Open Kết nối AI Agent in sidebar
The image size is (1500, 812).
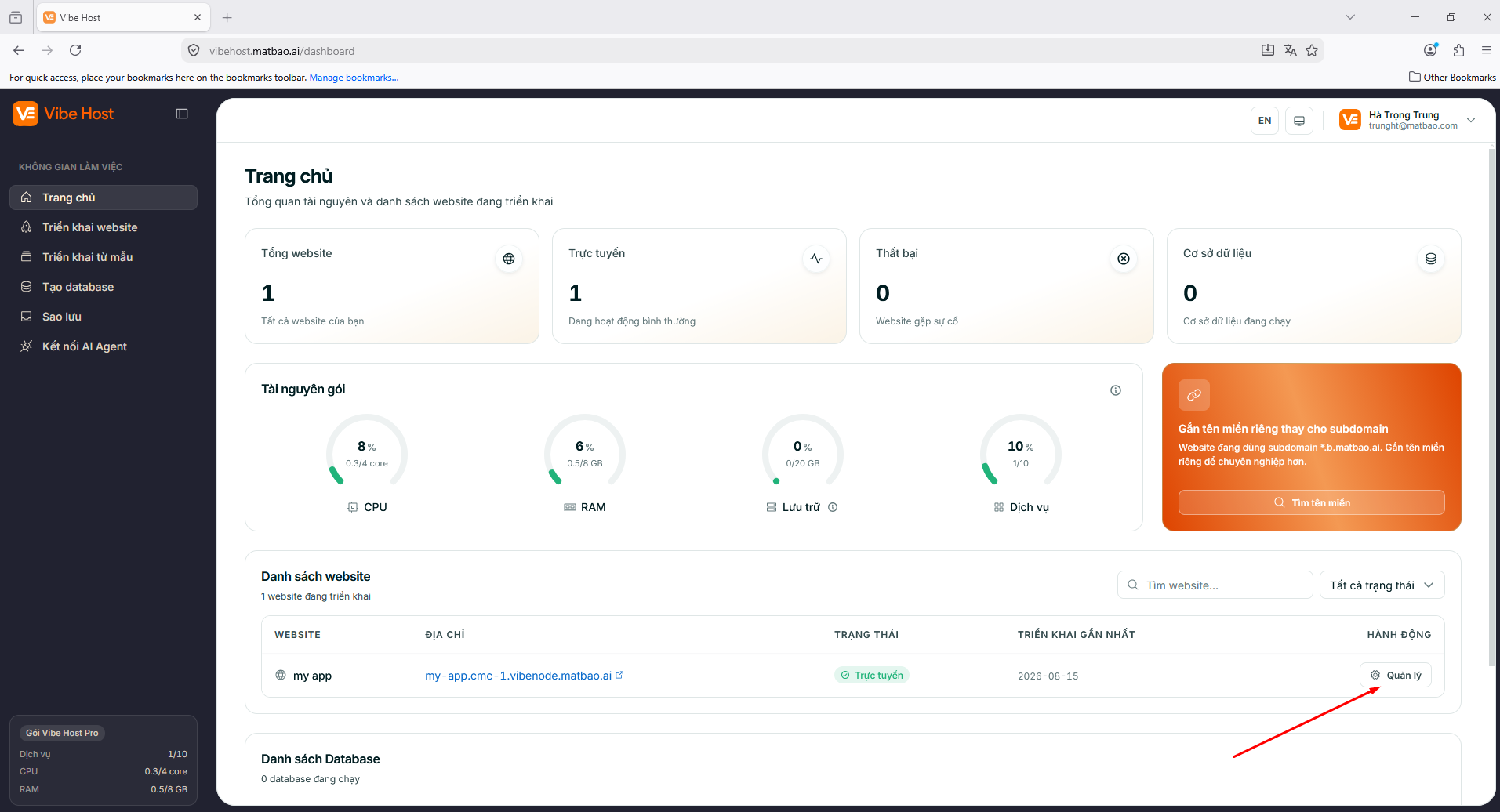pos(104,346)
